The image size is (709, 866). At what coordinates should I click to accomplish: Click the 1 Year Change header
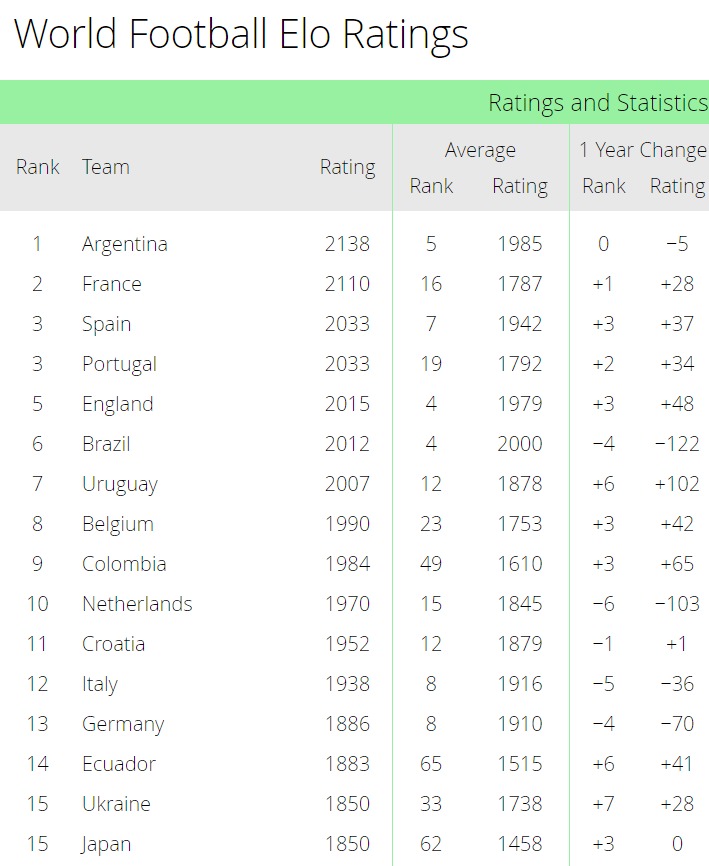(642, 150)
